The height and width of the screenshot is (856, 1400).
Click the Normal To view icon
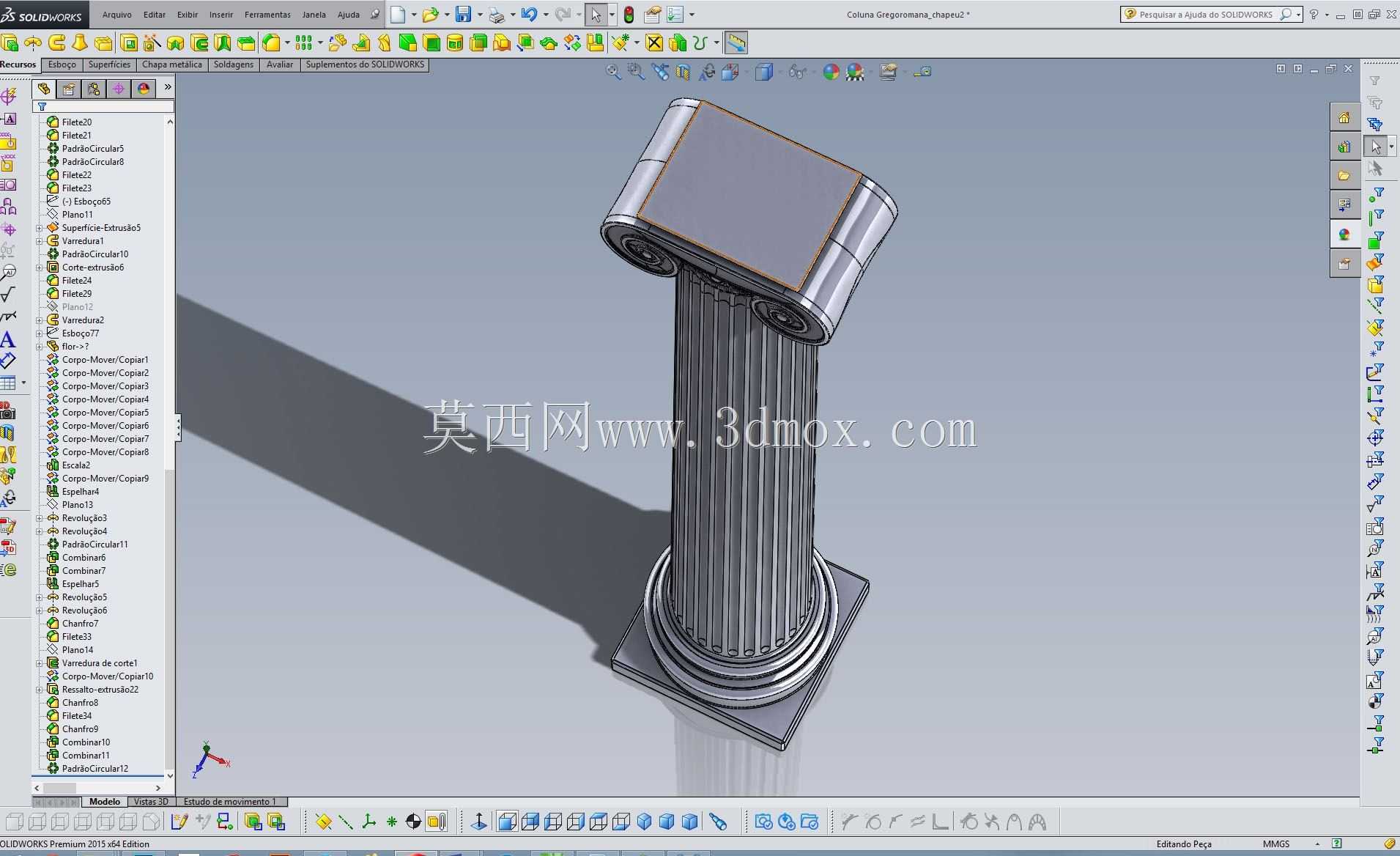[x=479, y=822]
